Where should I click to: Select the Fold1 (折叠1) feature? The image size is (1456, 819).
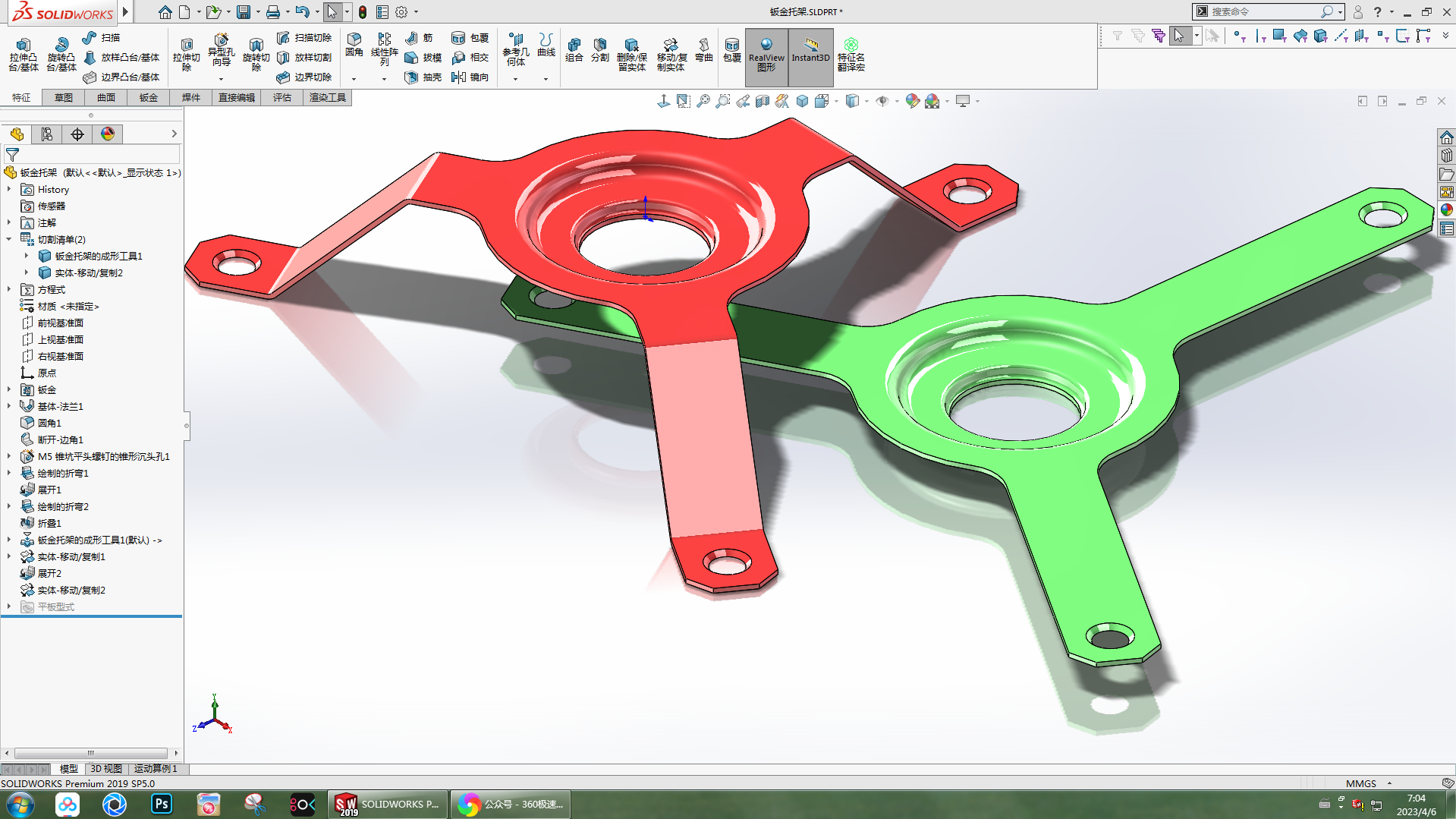pos(41,523)
